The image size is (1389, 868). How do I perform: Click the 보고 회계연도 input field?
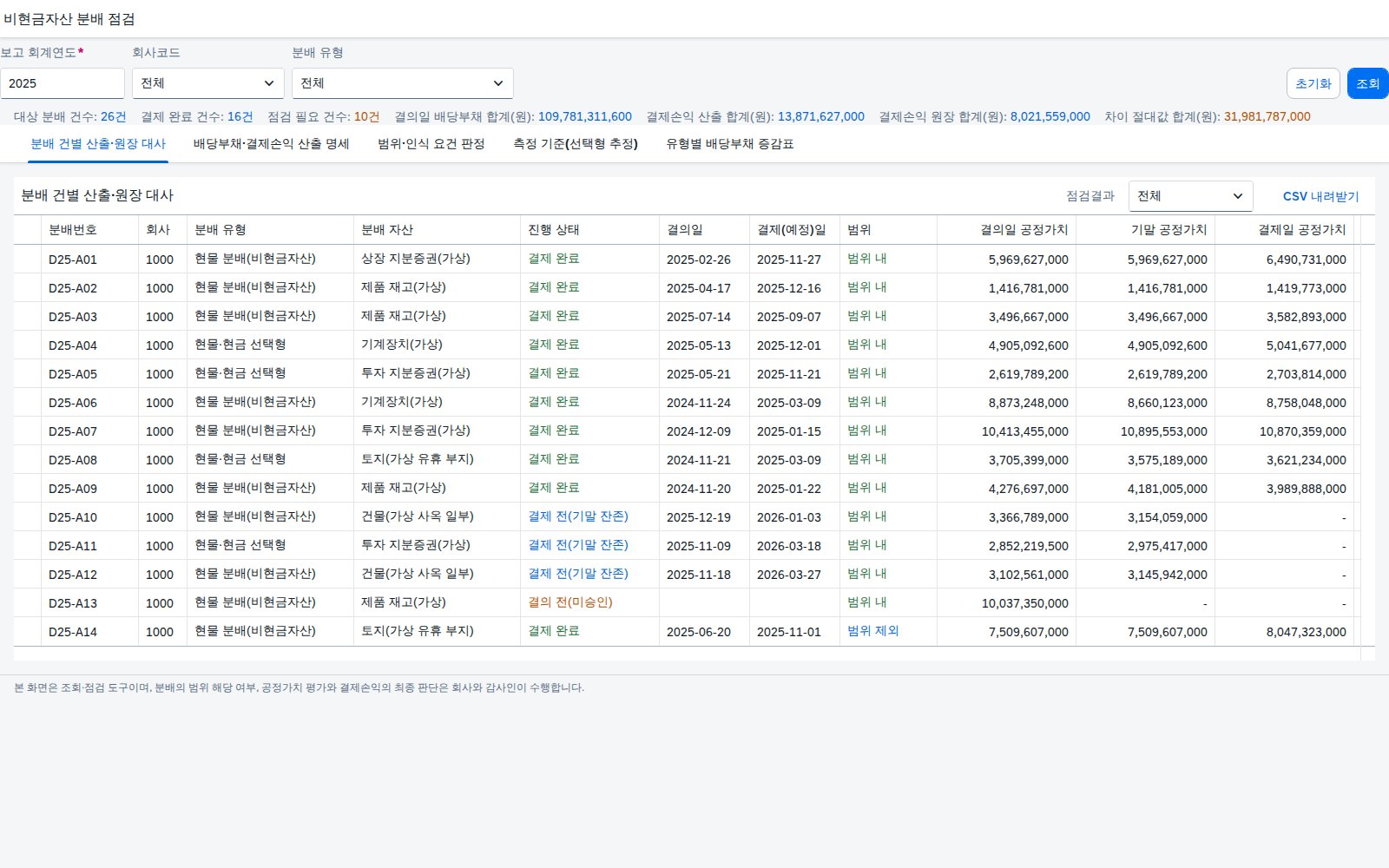[x=63, y=83]
